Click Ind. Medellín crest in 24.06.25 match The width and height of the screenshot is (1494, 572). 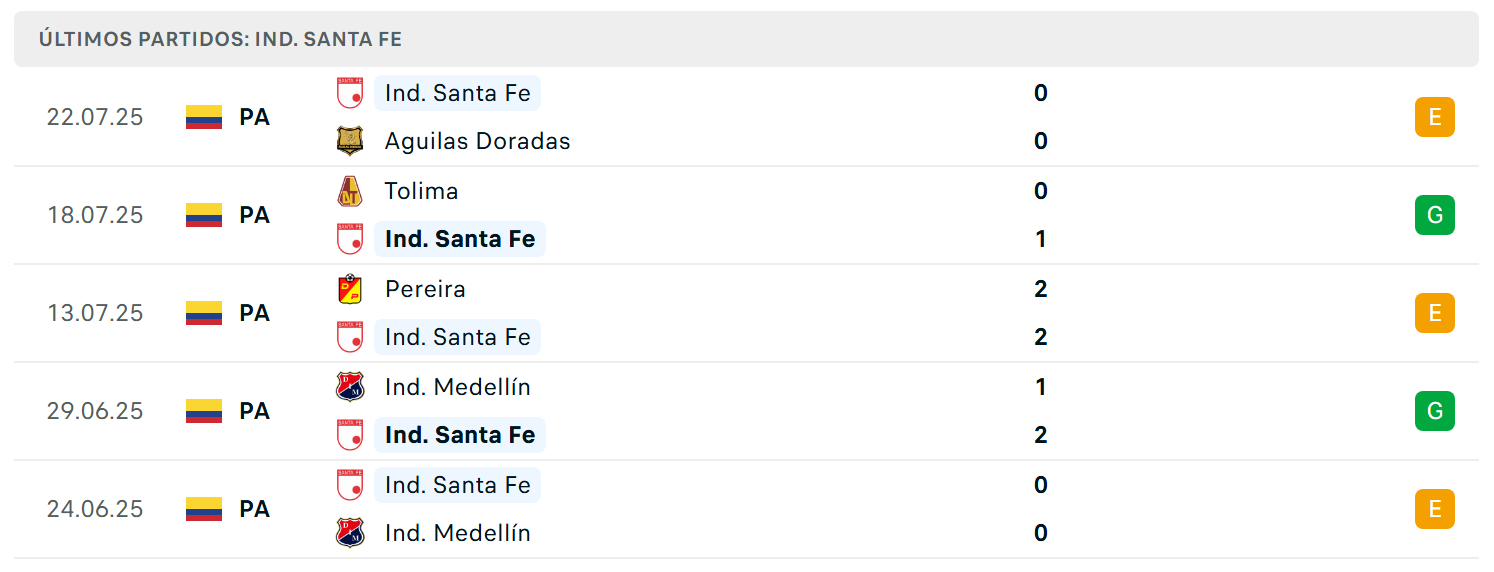coord(350,533)
